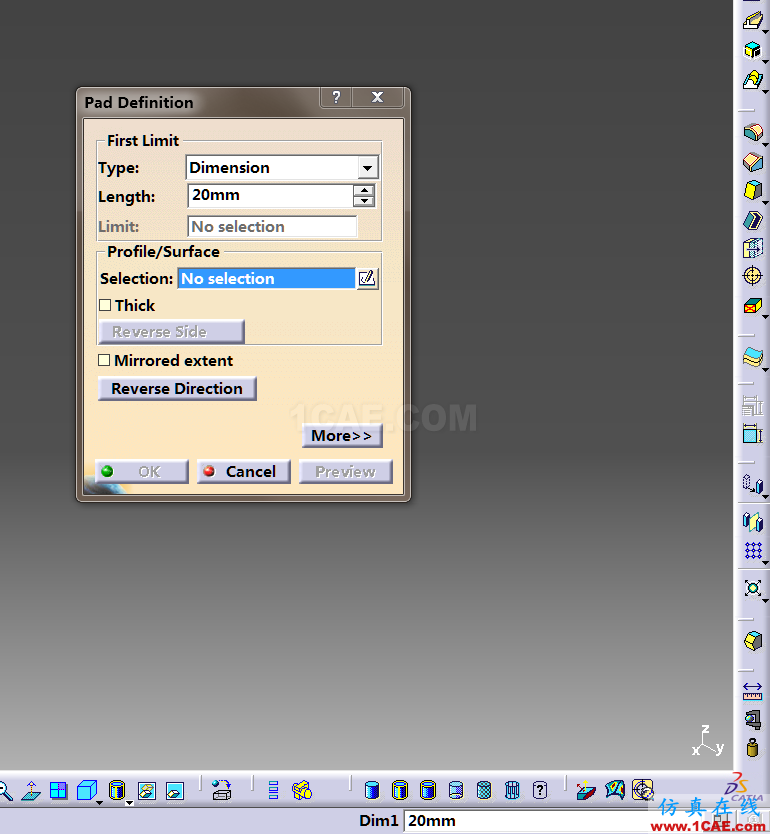This screenshot has width=770, height=834.
Task: Click the Sketch selection icon in Pad dialog
Action: point(367,278)
